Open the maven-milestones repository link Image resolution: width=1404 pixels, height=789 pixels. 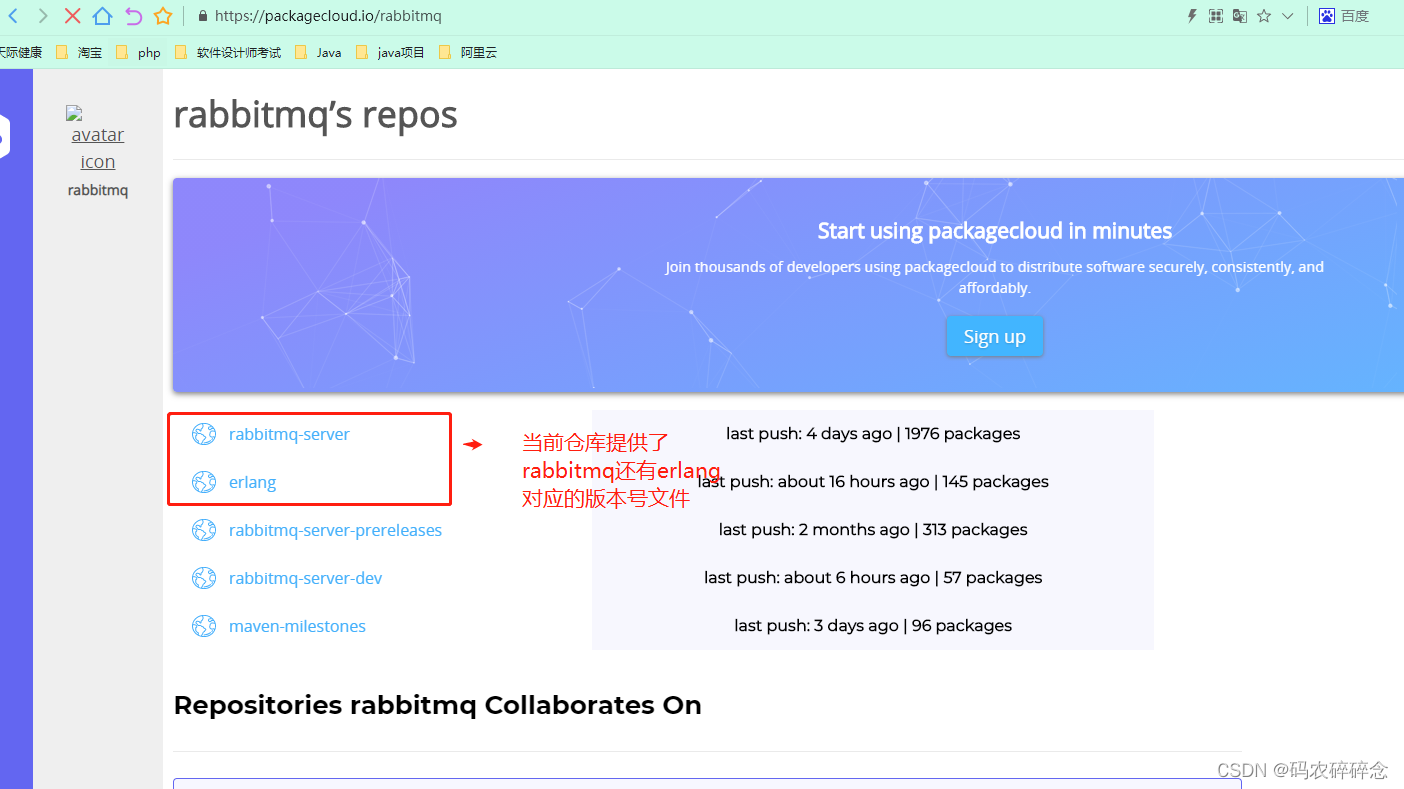pos(297,626)
